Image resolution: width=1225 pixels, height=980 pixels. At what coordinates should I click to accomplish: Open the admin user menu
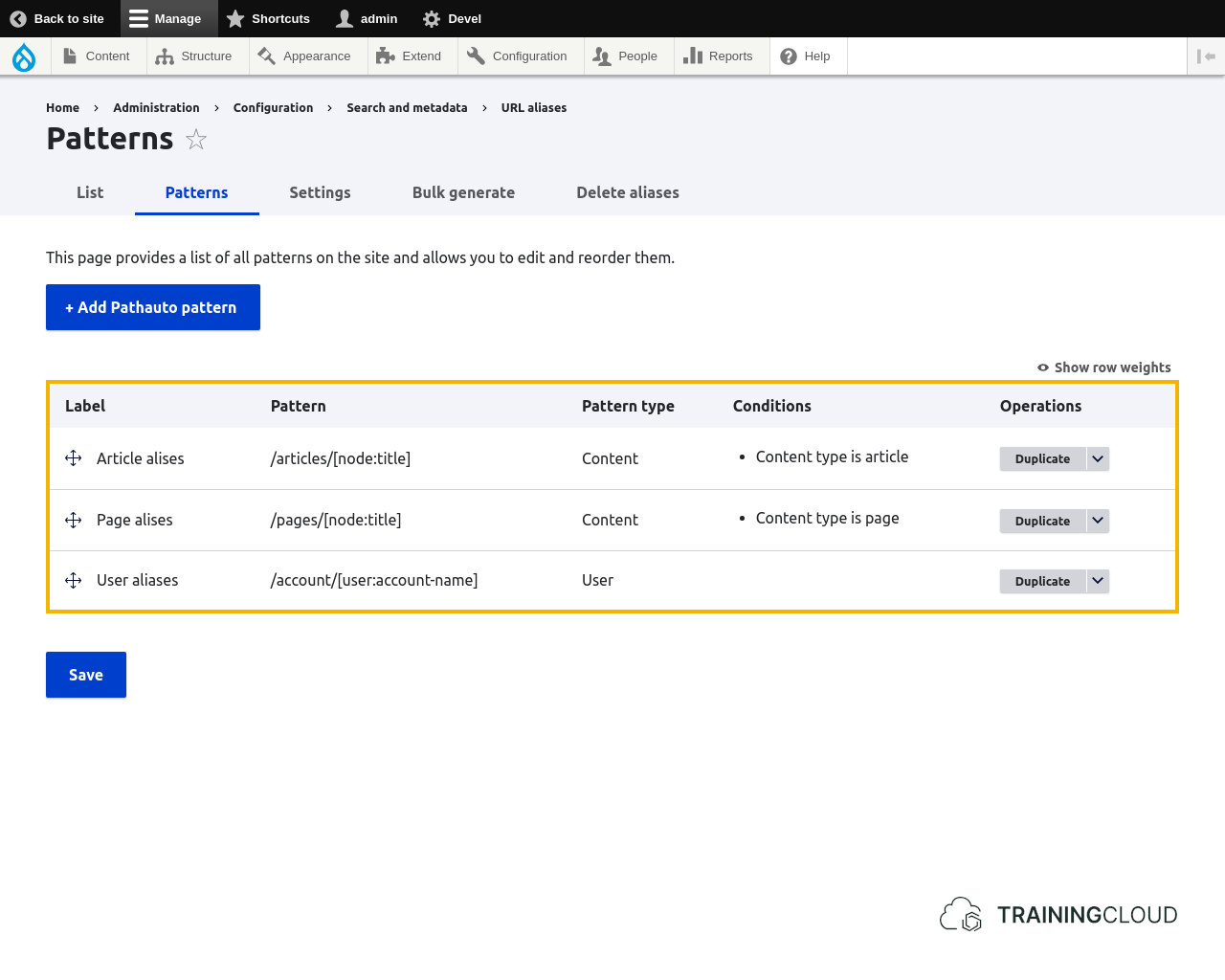[367, 18]
